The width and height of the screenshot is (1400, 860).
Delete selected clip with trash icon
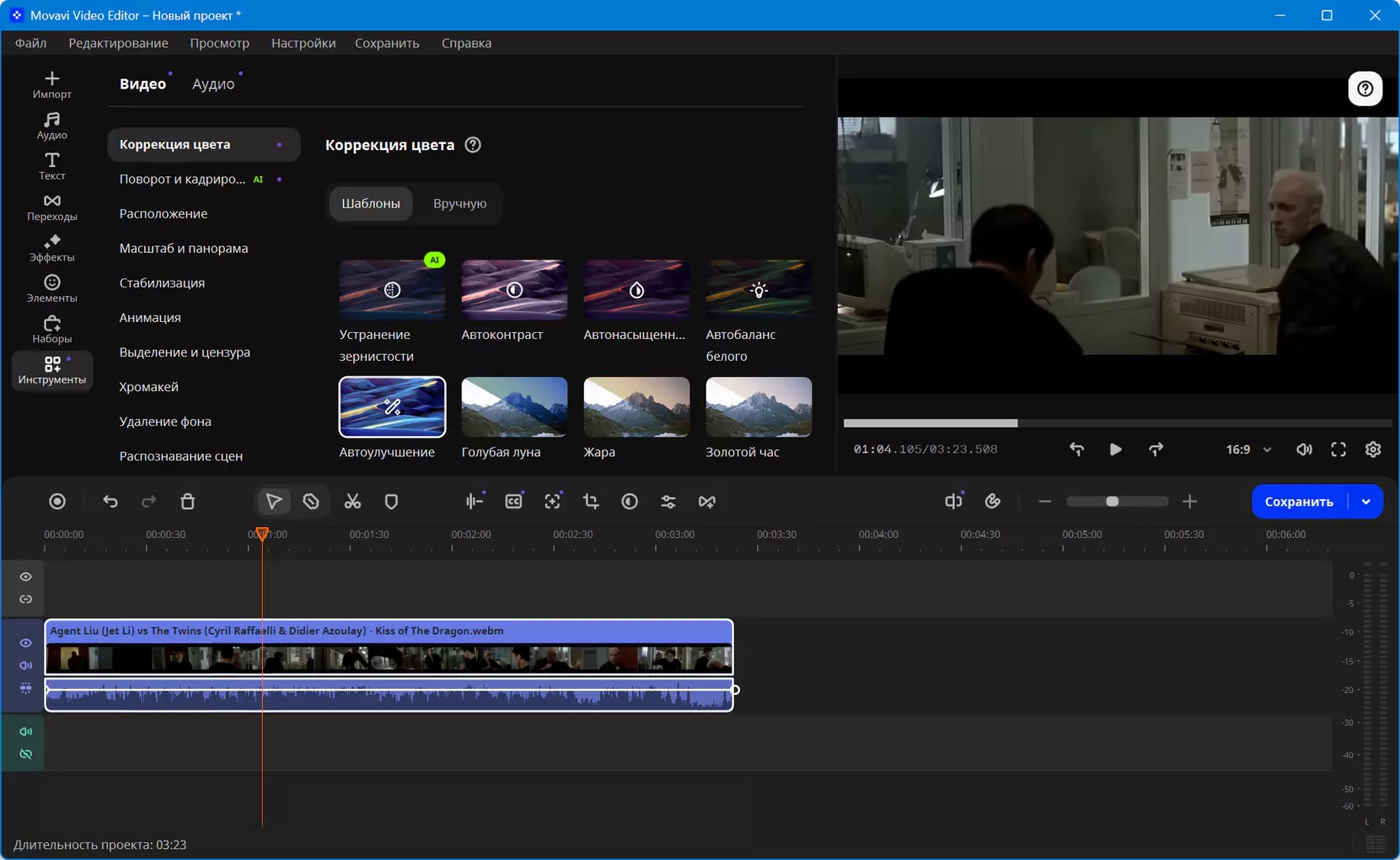click(188, 502)
